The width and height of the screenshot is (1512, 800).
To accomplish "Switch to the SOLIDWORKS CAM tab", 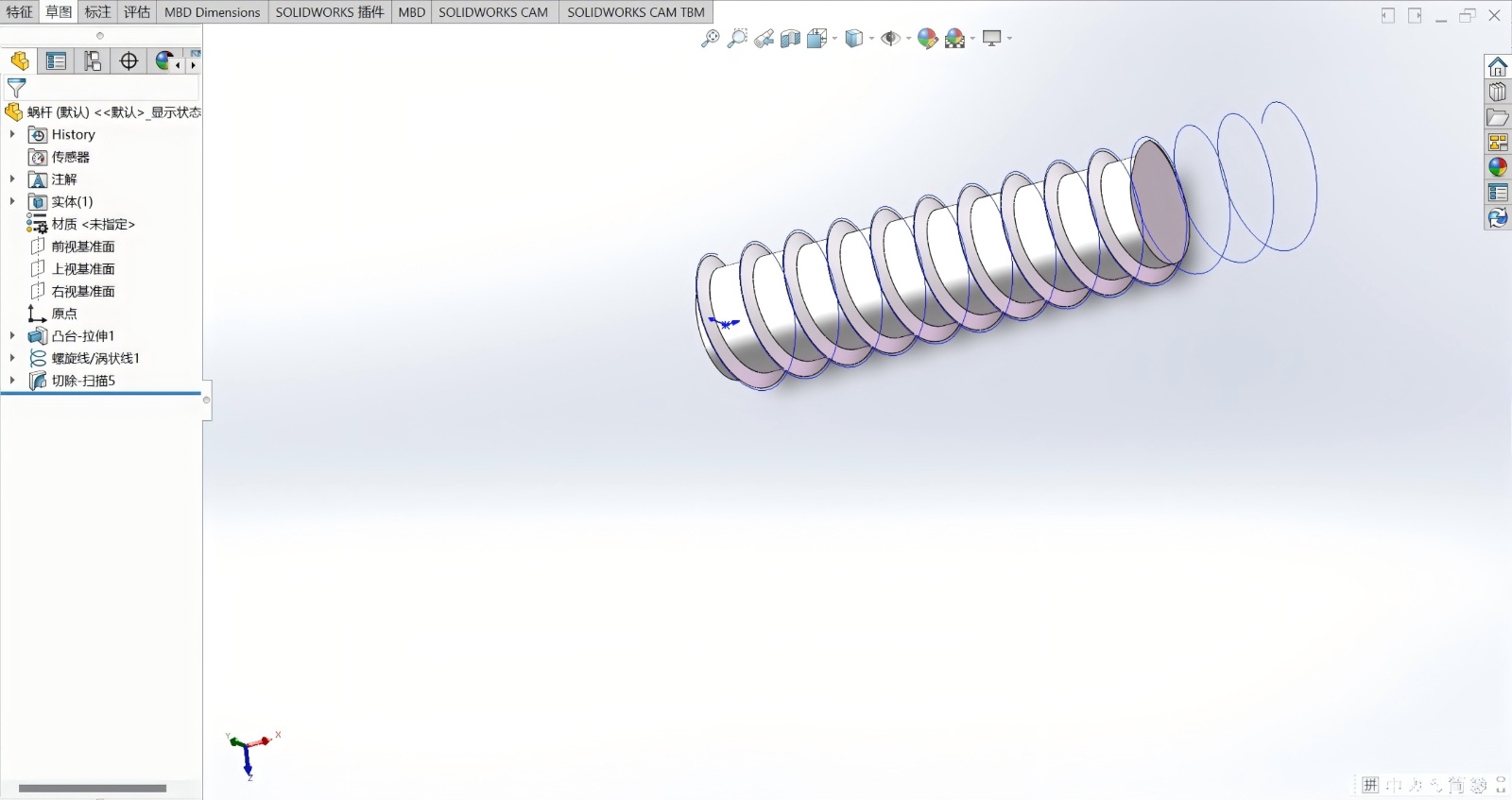I will pyautogui.click(x=492, y=12).
